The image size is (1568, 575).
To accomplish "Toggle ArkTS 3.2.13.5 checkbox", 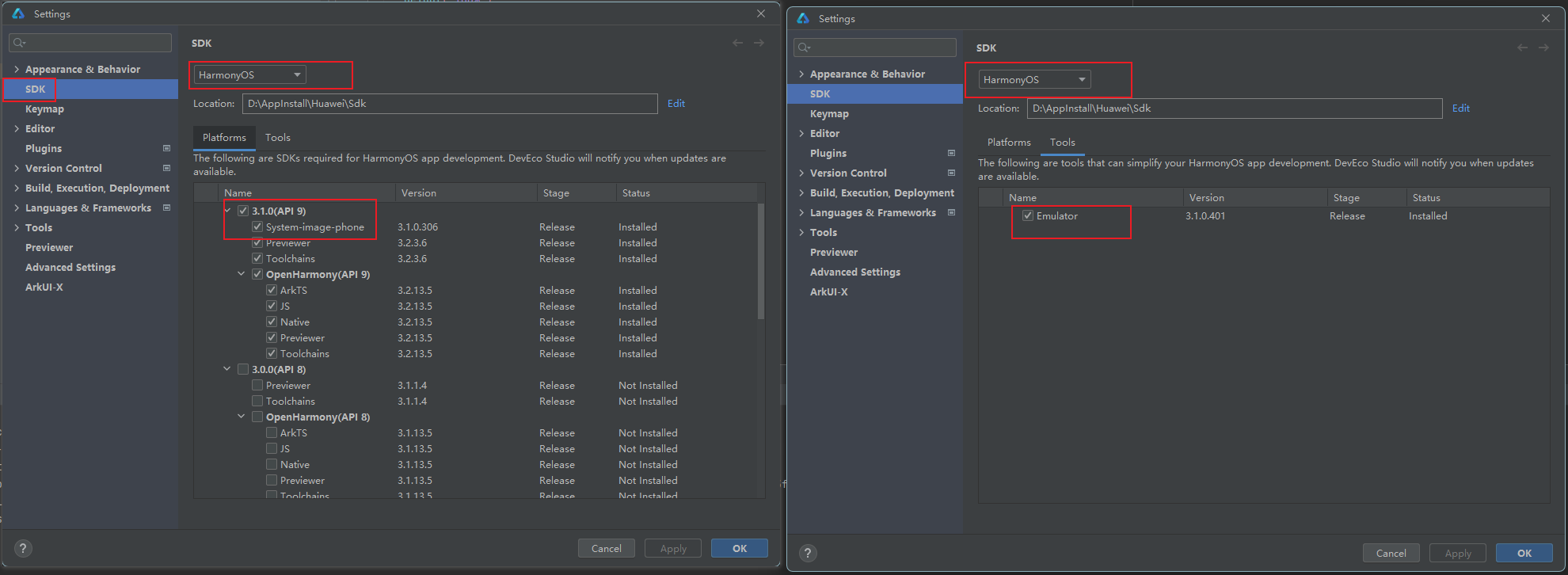I will coord(272,290).
